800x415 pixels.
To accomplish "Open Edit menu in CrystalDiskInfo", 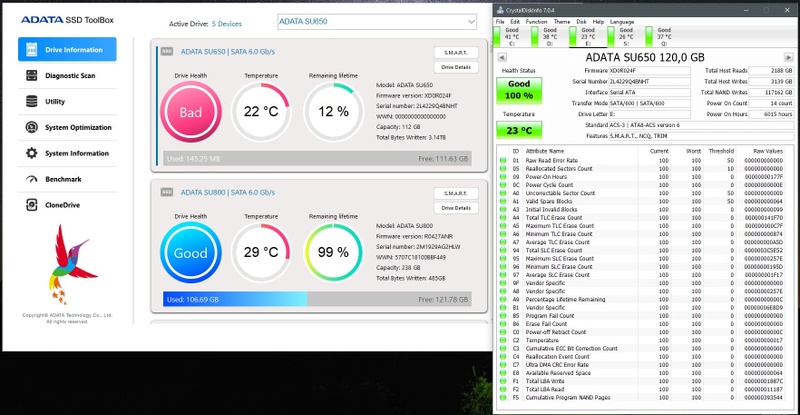I will pyautogui.click(x=515, y=22).
